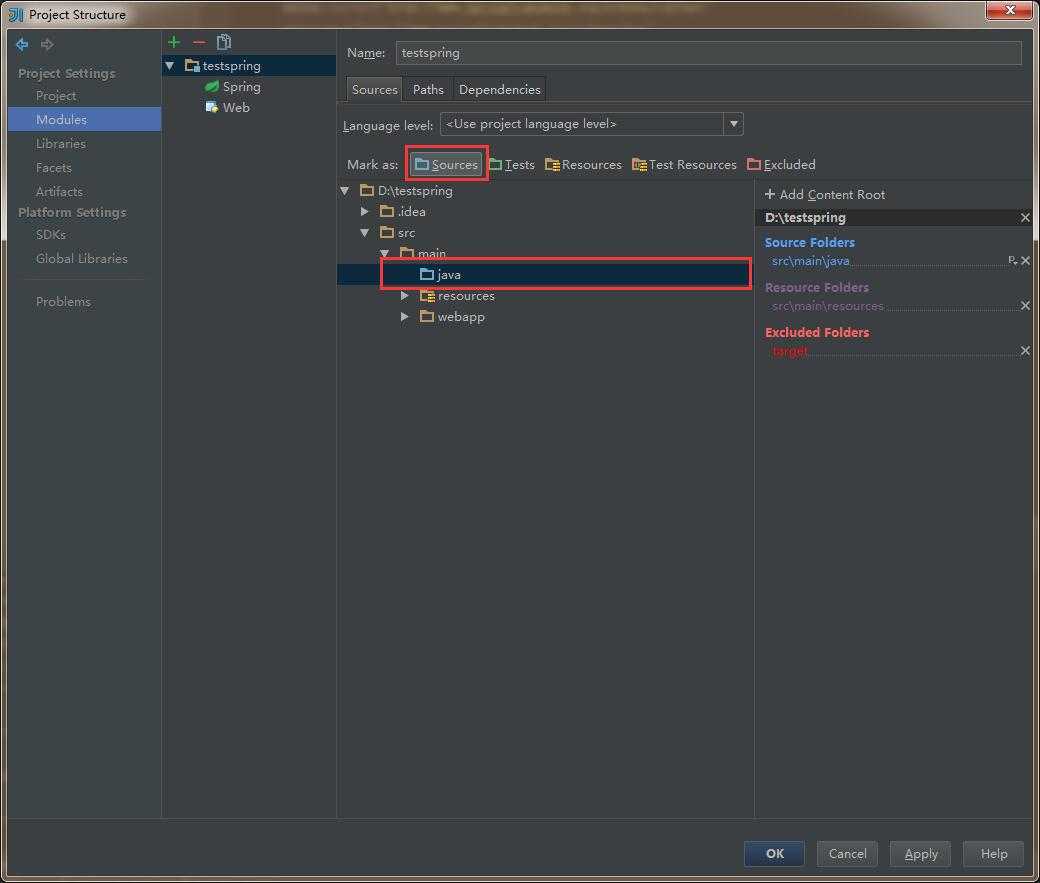
Task: Click Add Content Root
Action: (824, 194)
